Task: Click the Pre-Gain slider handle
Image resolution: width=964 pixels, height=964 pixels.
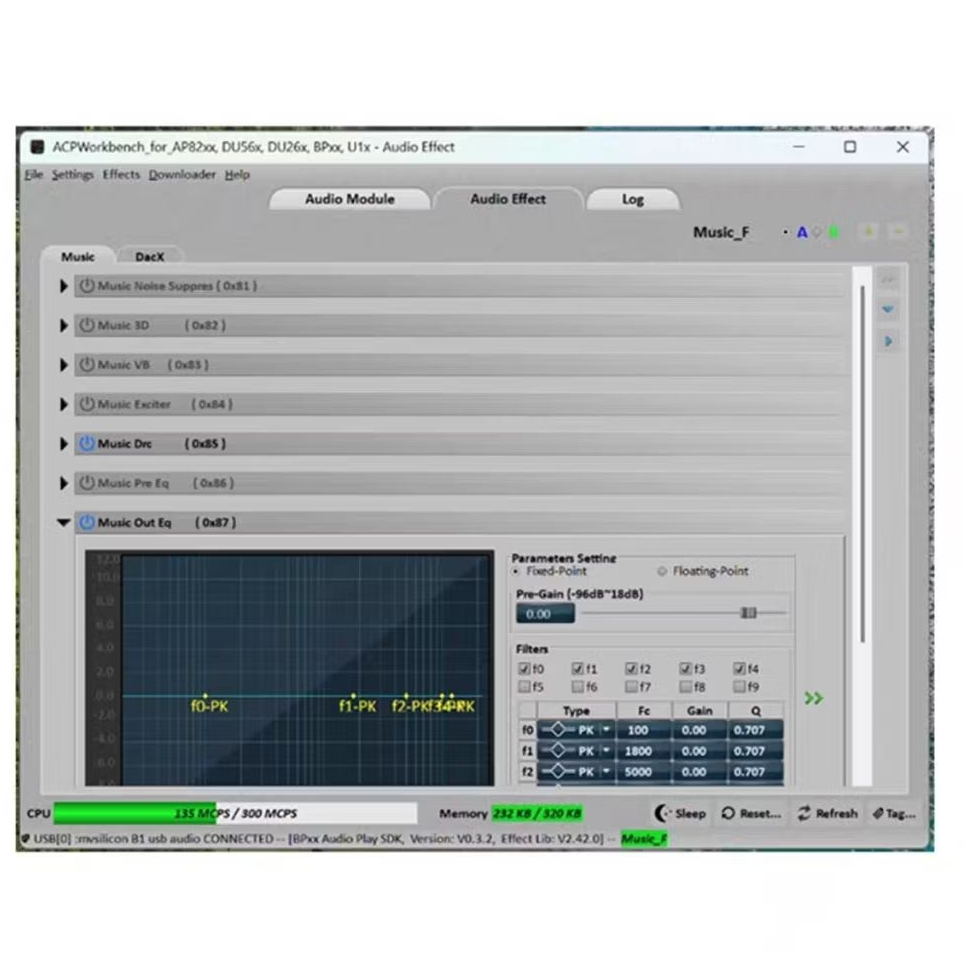Action: [748, 612]
